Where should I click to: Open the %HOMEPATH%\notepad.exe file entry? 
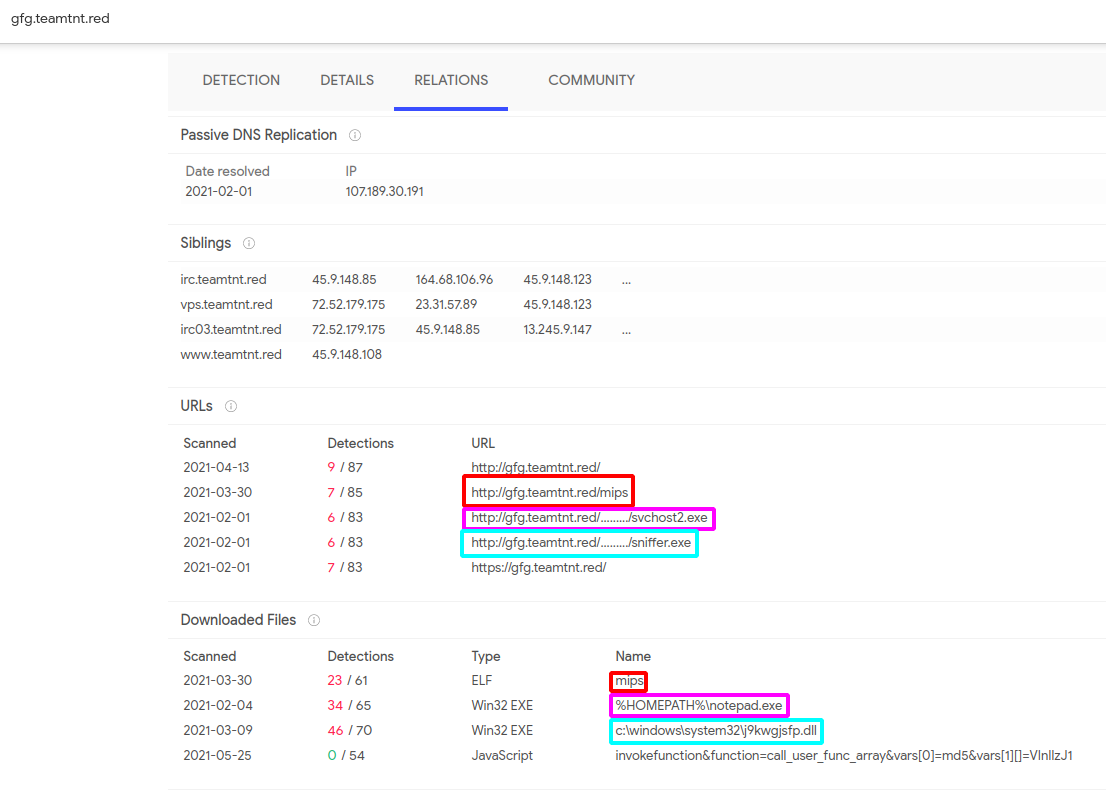point(699,705)
